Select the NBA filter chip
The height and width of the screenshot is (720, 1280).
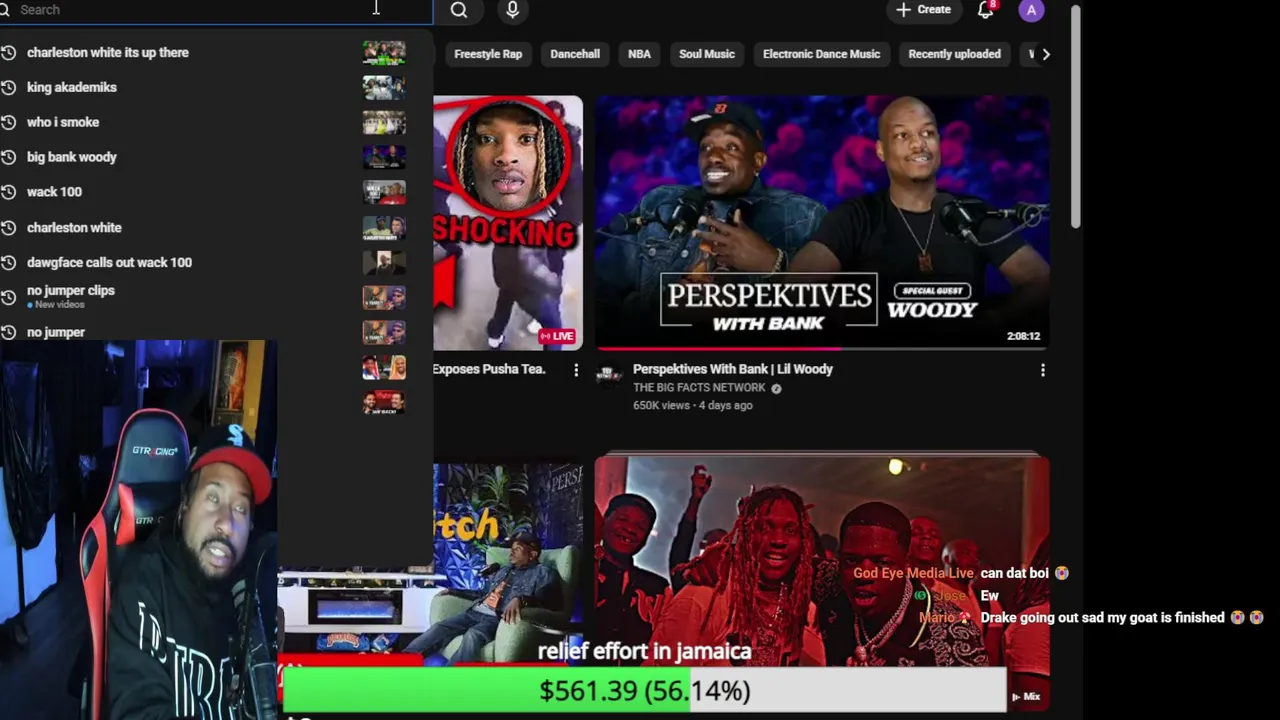tap(639, 54)
